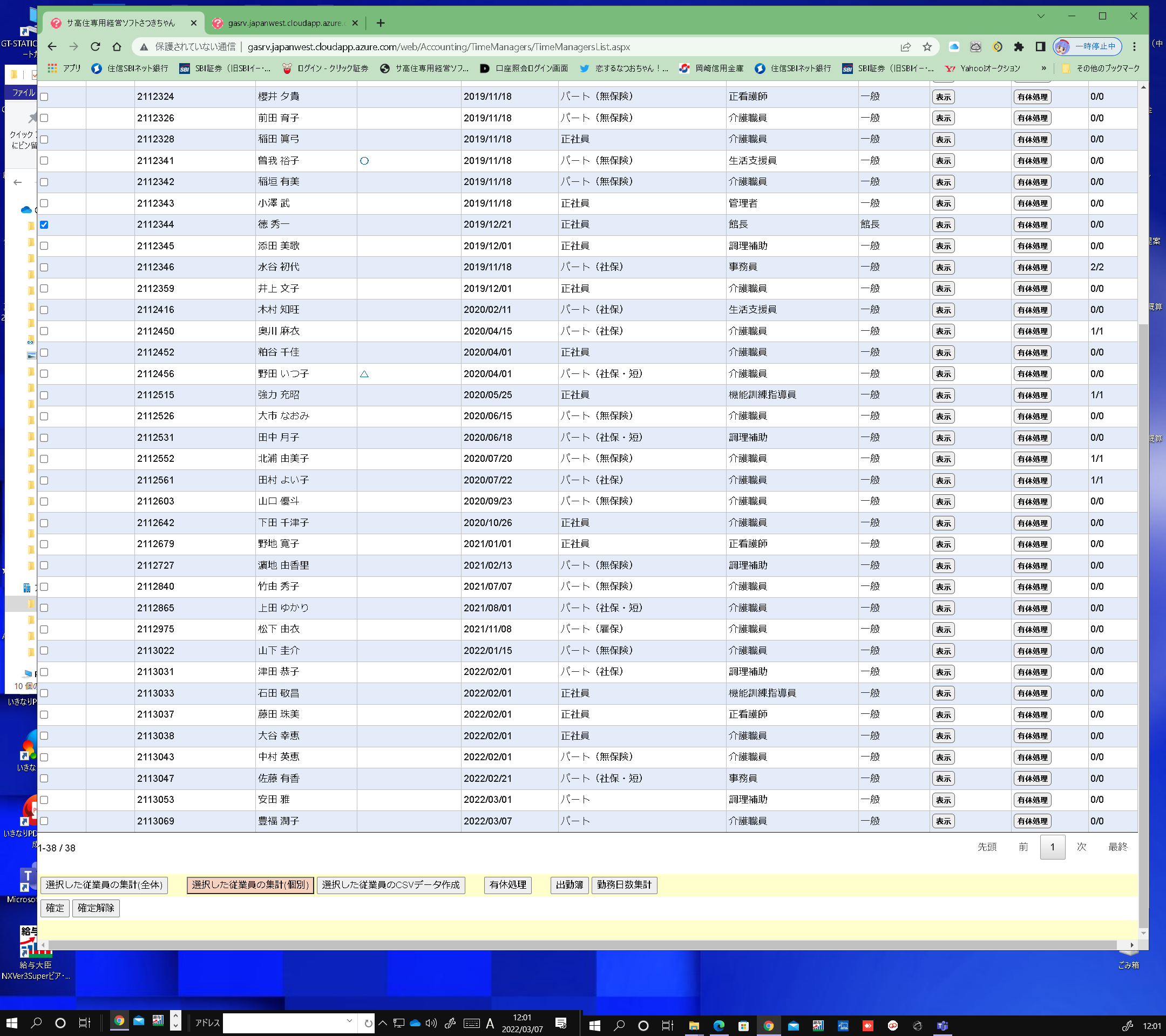Click 選択した従業員の集計(個別) button
The image size is (1166, 1036).
pyautogui.click(x=250, y=885)
